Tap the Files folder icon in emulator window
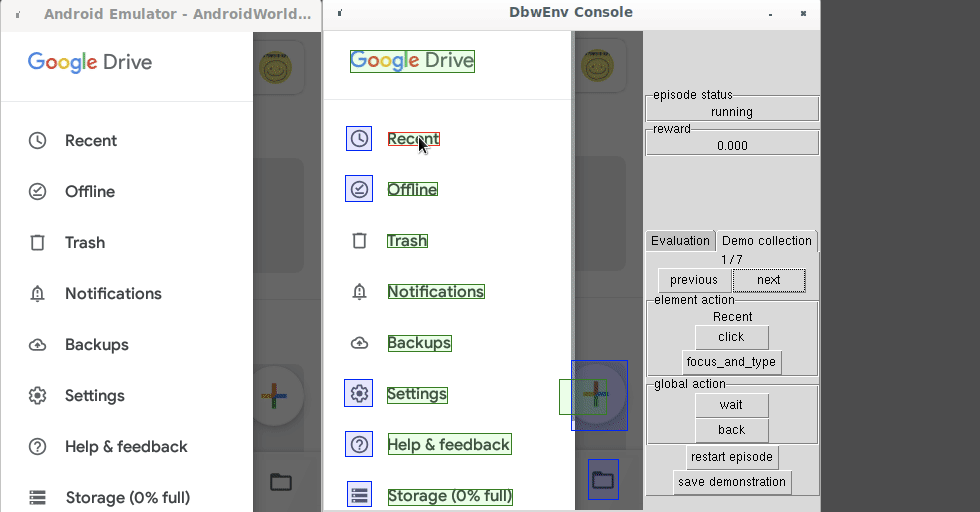 [281, 482]
